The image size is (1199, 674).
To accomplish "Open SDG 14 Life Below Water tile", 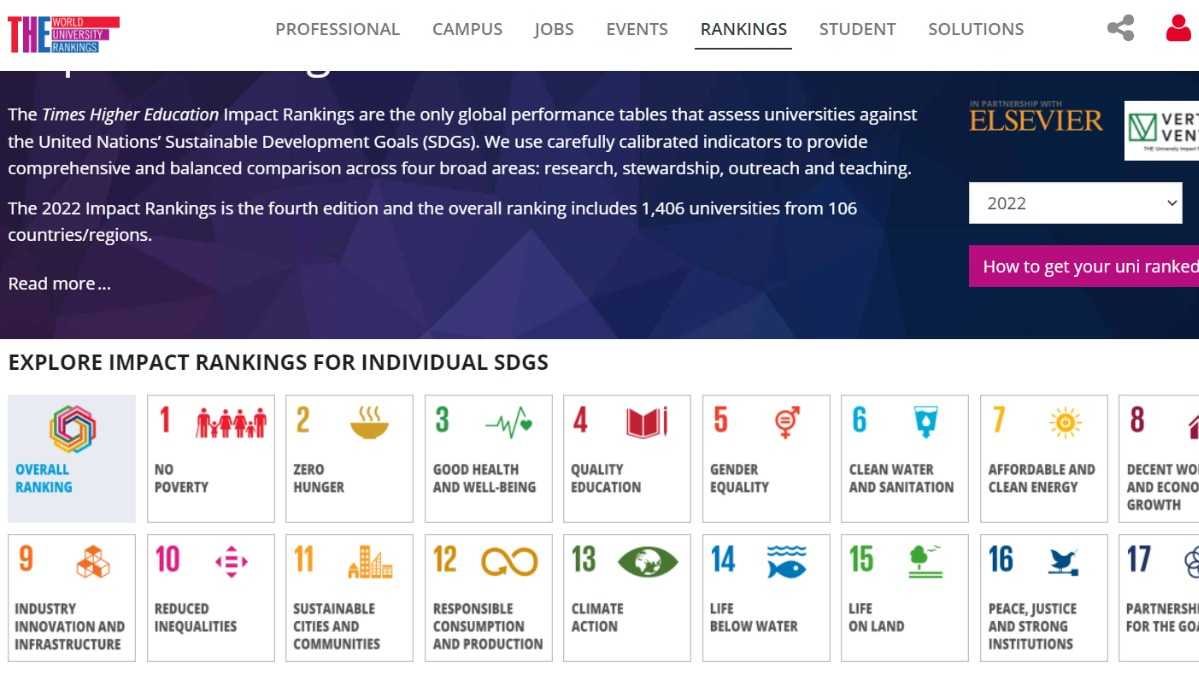I will 766,597.
